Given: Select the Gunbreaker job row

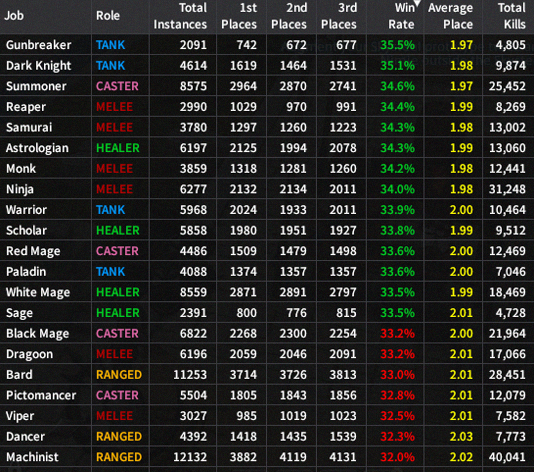Looking at the screenshot, I should pos(267,45).
